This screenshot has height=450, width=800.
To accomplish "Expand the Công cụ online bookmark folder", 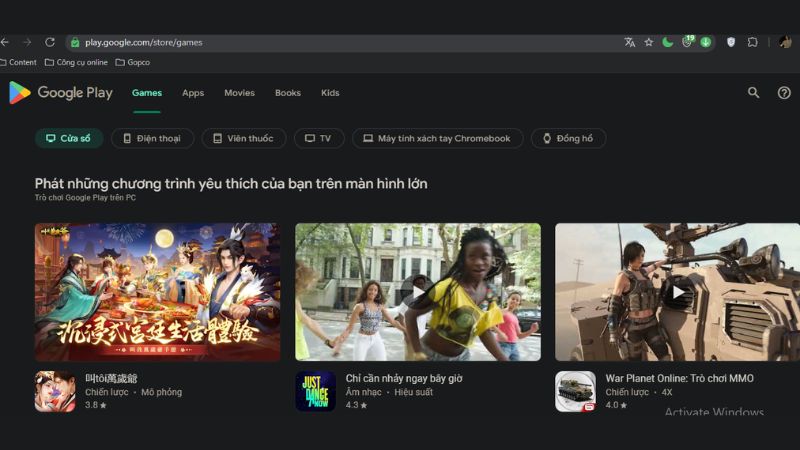I will (x=76, y=62).
